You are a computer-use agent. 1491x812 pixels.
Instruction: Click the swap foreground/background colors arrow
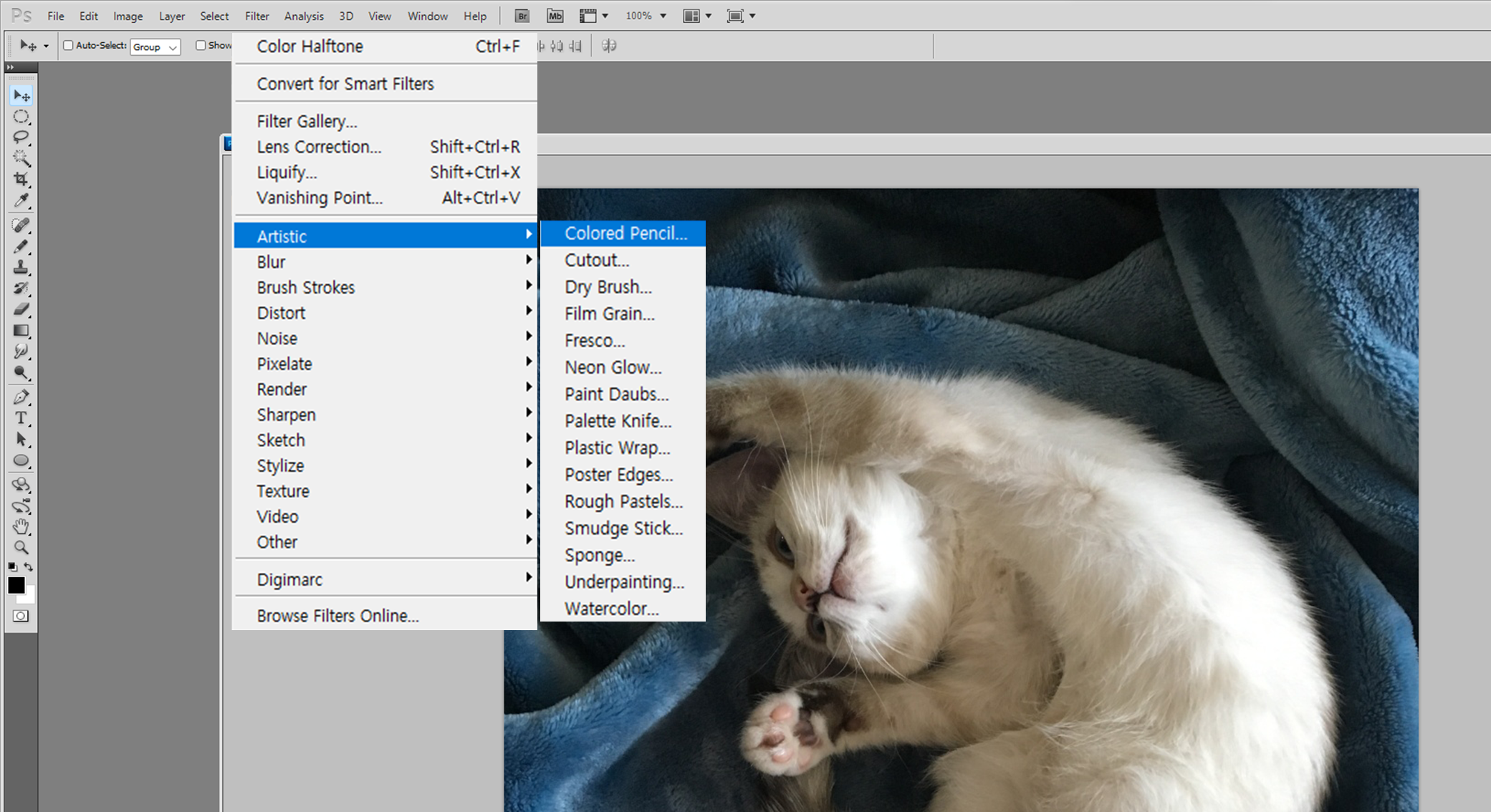coord(29,567)
